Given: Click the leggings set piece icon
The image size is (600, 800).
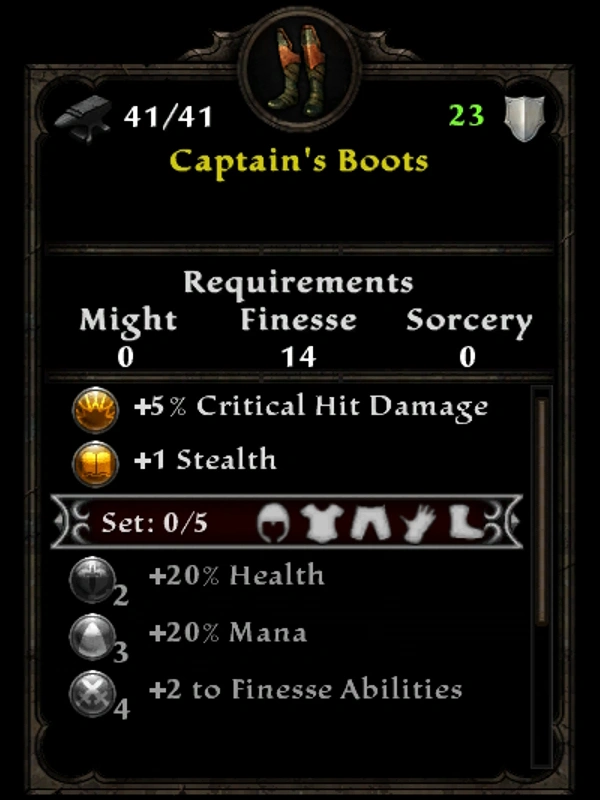Looking at the screenshot, I should click(371, 523).
